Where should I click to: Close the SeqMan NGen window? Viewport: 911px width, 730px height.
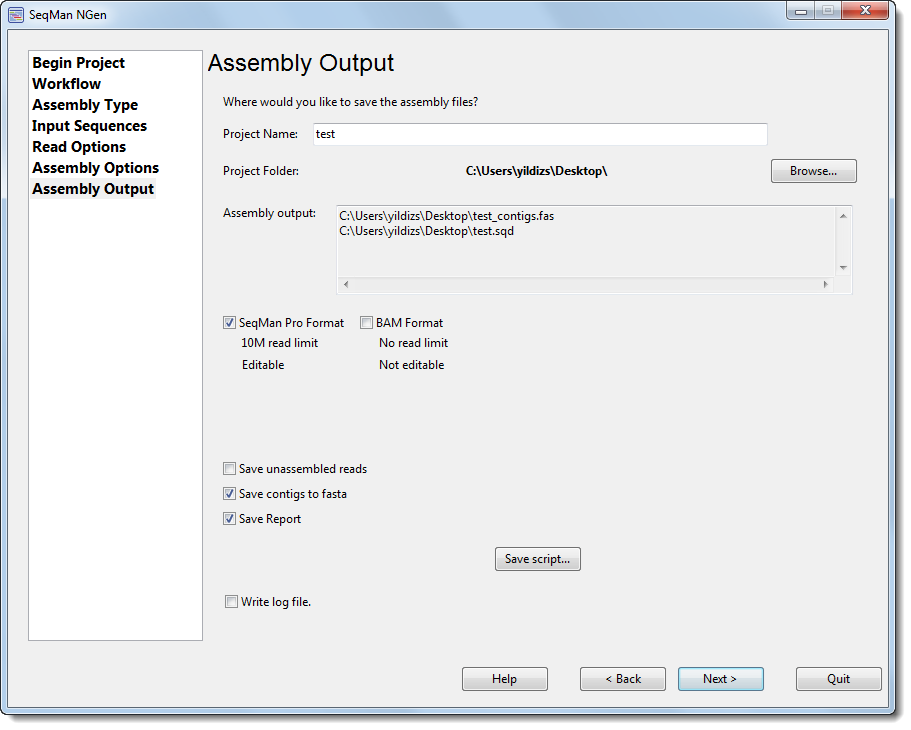(865, 10)
